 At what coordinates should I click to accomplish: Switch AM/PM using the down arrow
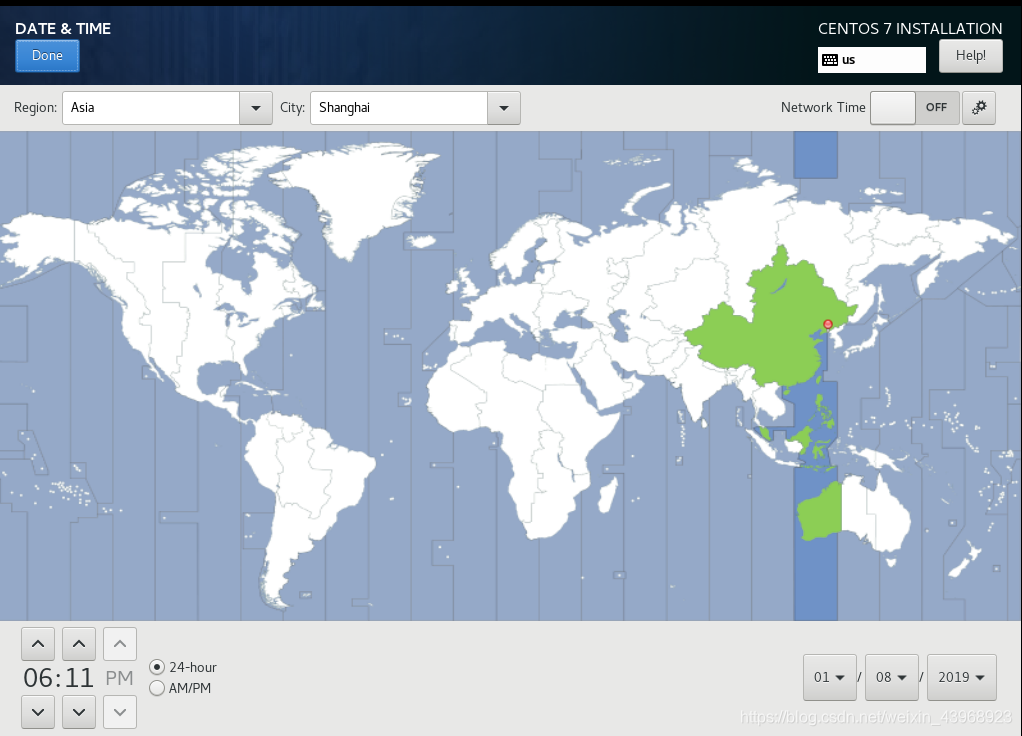[x=120, y=712]
